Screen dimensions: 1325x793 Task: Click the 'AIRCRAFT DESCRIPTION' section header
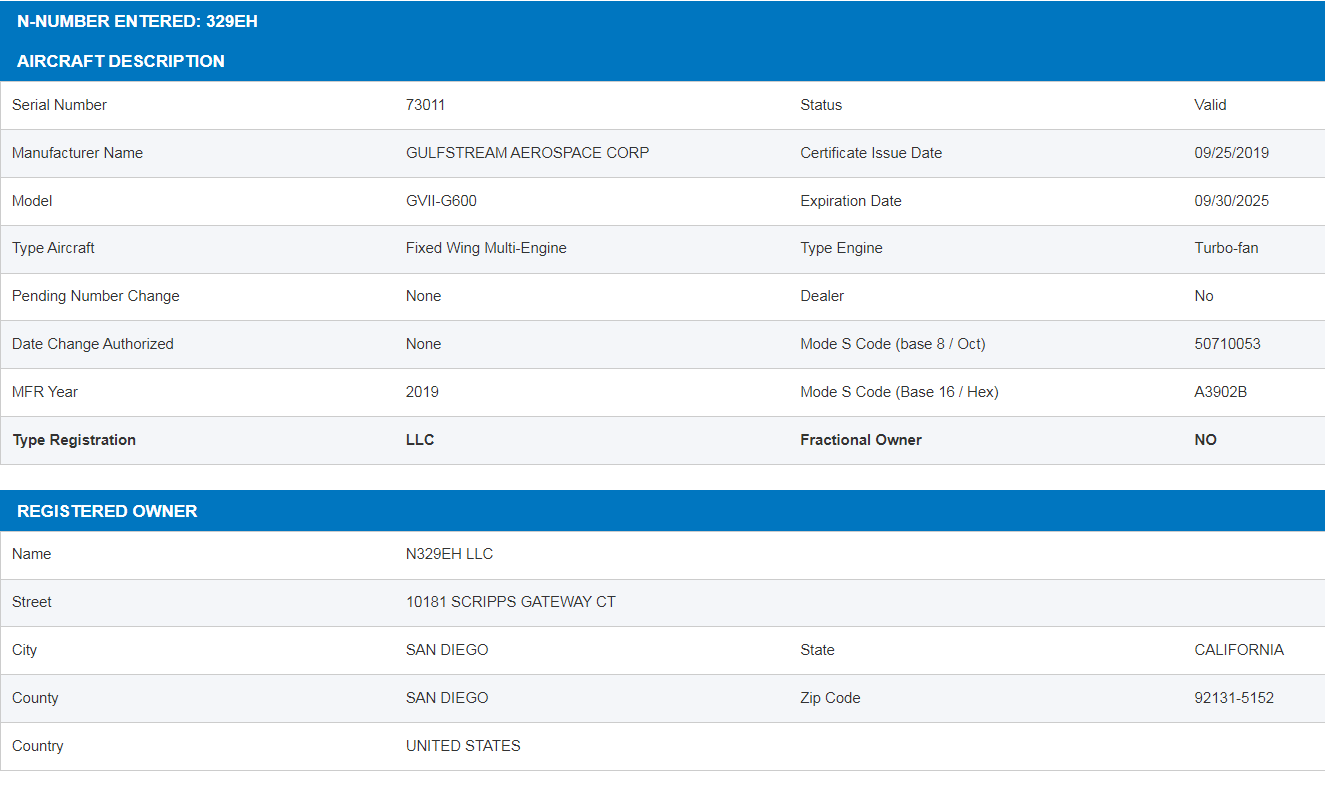(121, 61)
